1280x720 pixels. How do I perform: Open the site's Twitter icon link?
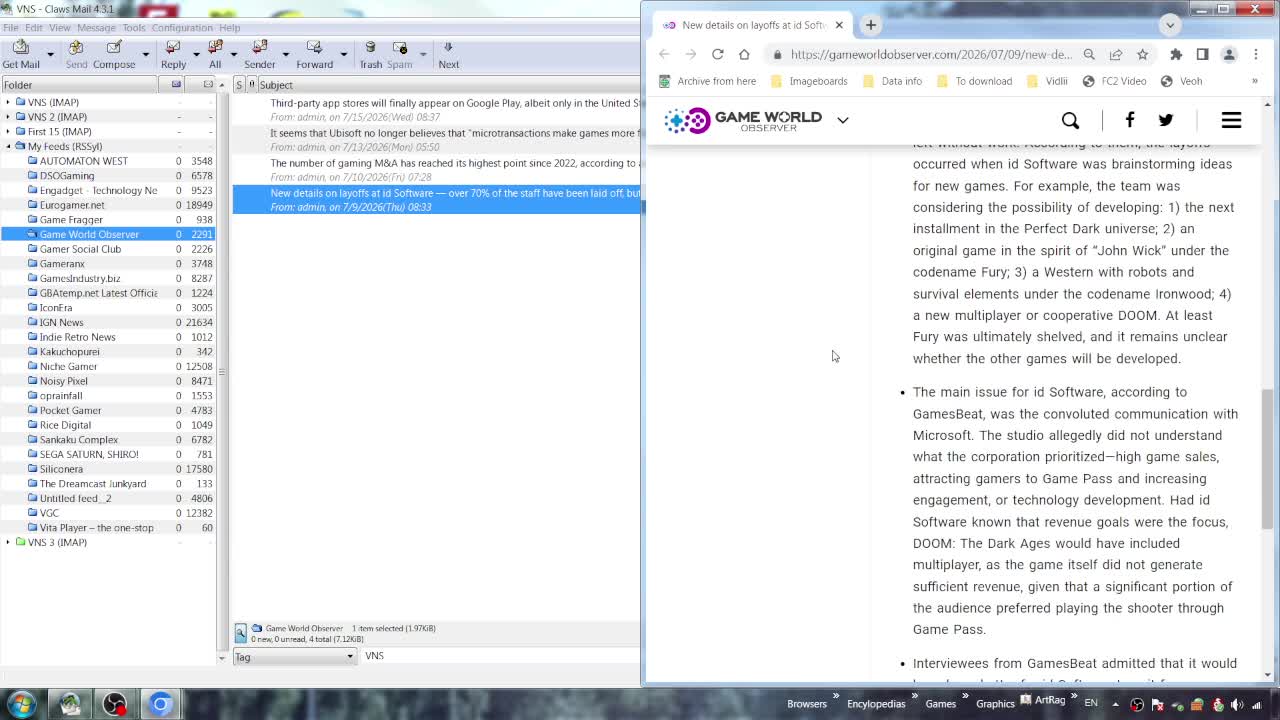coord(1166,120)
